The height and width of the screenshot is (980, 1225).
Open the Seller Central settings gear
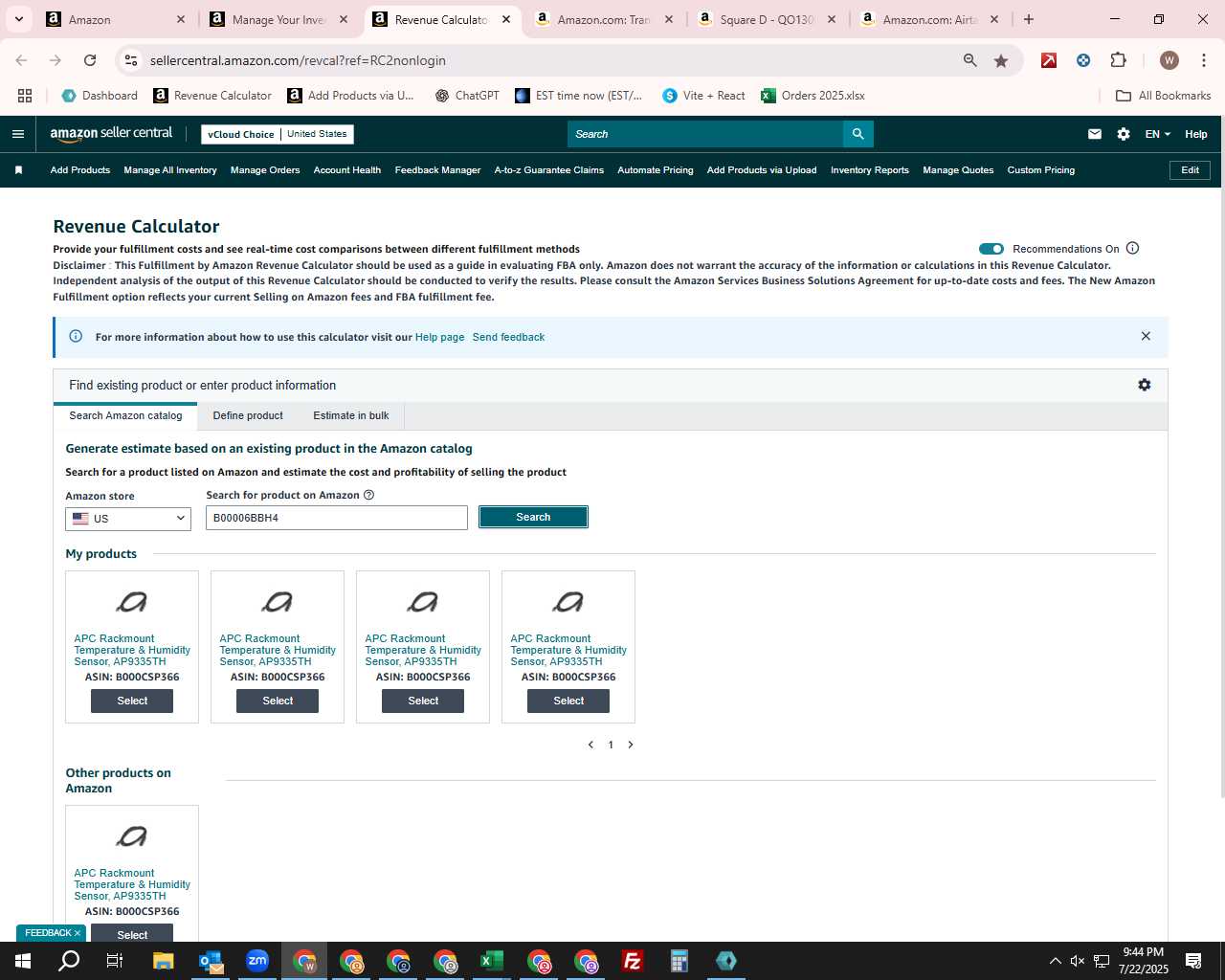[1124, 134]
